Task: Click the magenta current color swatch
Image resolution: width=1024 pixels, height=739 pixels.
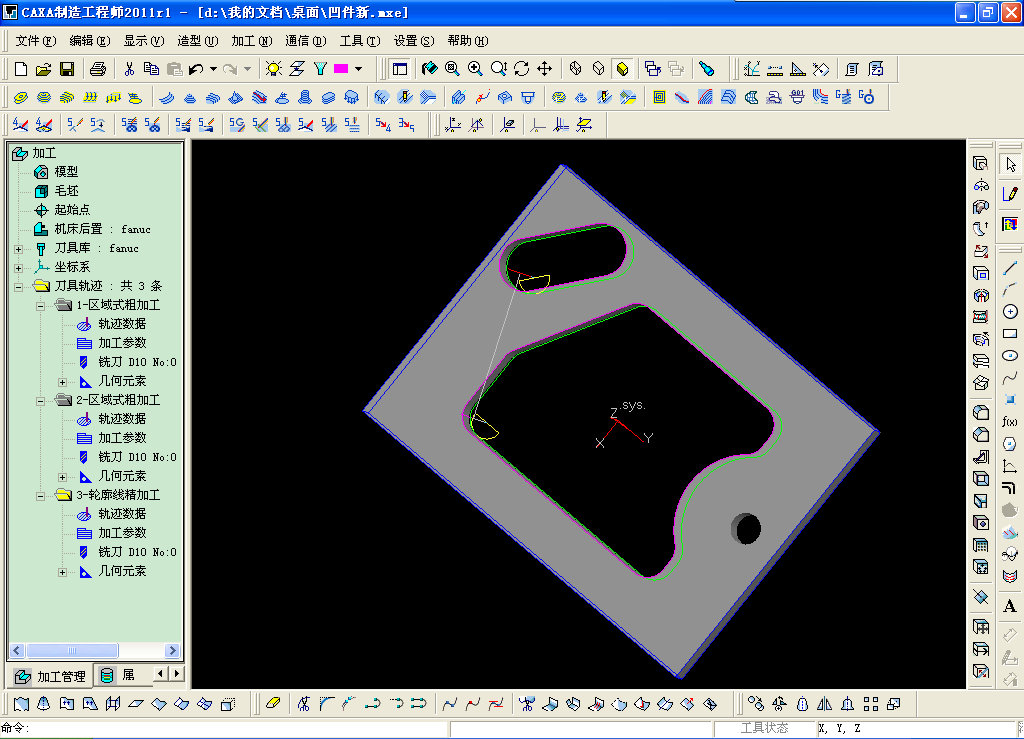Action: point(340,69)
